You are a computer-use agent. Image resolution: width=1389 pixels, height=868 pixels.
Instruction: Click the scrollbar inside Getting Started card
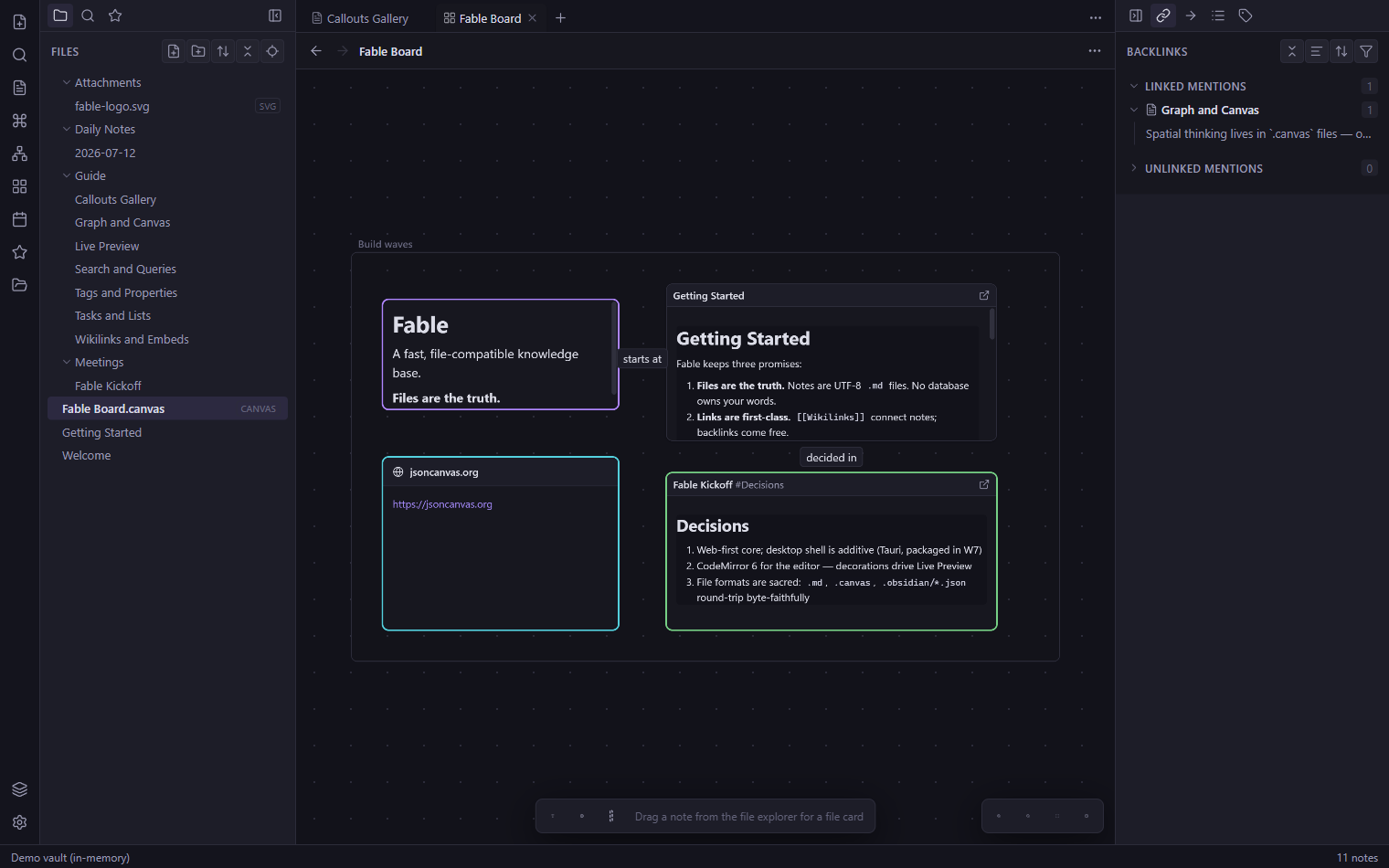click(x=991, y=324)
